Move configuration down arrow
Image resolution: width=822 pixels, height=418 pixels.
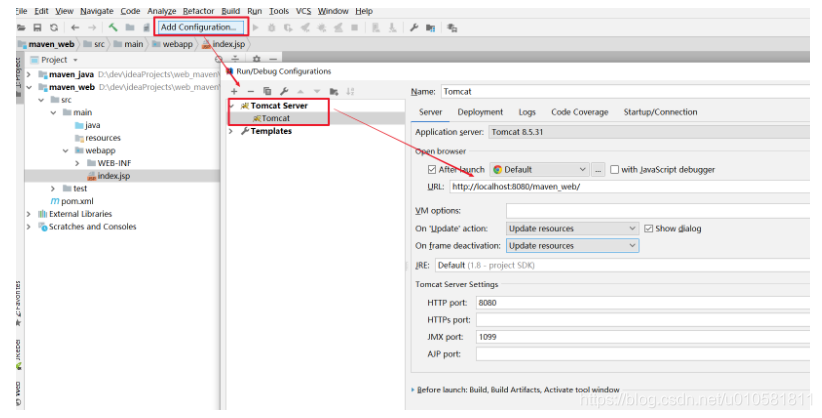coord(317,91)
